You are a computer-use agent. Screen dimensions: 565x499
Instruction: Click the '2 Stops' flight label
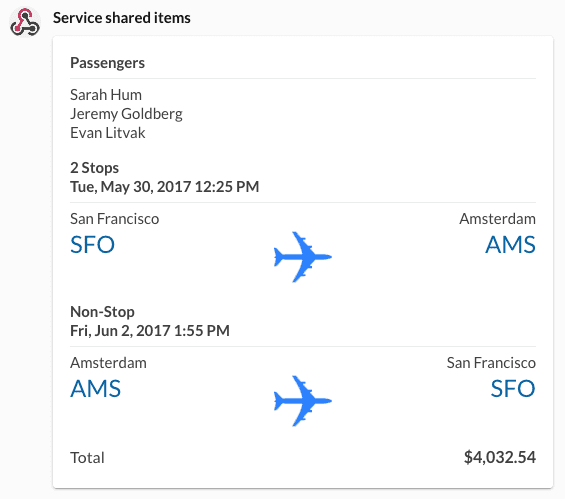click(94, 168)
